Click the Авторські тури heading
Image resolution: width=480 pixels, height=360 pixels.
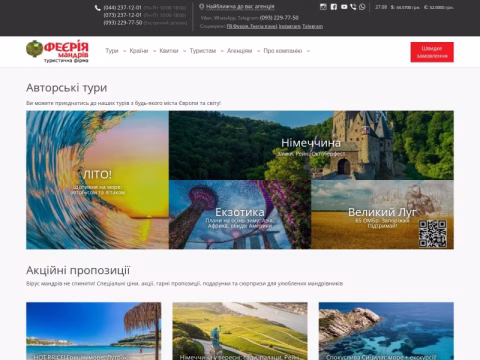point(67,88)
